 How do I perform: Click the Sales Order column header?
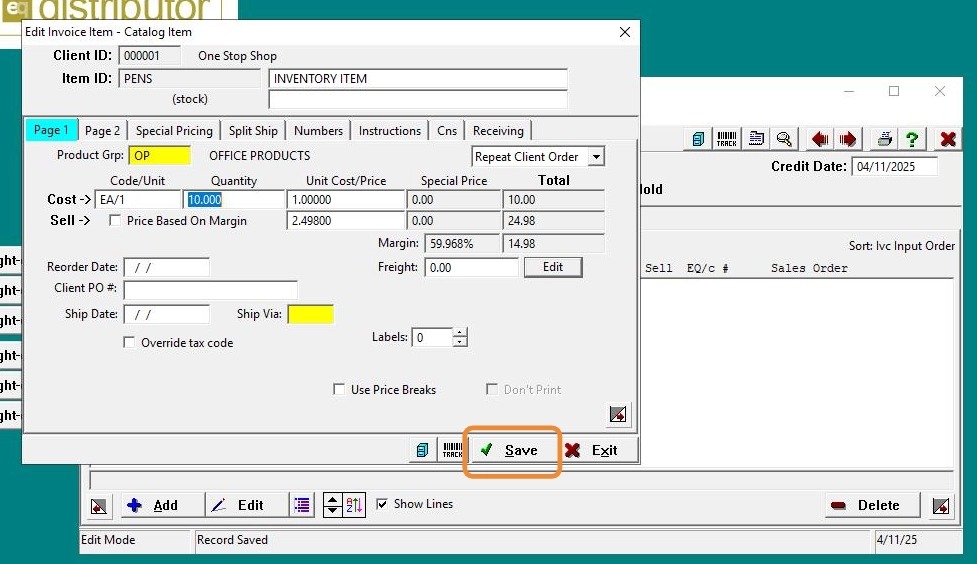809,268
